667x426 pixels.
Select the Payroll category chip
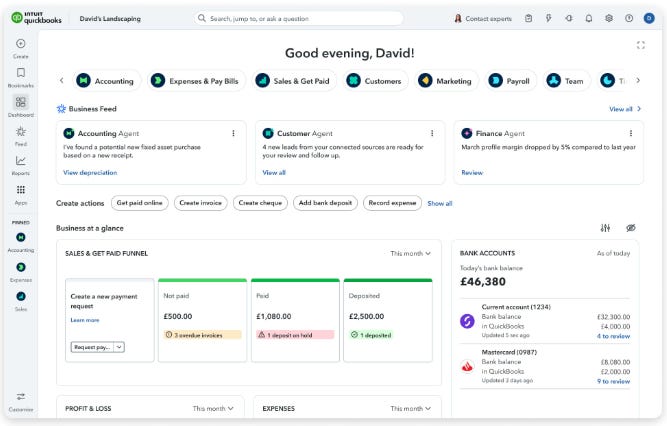[510, 81]
